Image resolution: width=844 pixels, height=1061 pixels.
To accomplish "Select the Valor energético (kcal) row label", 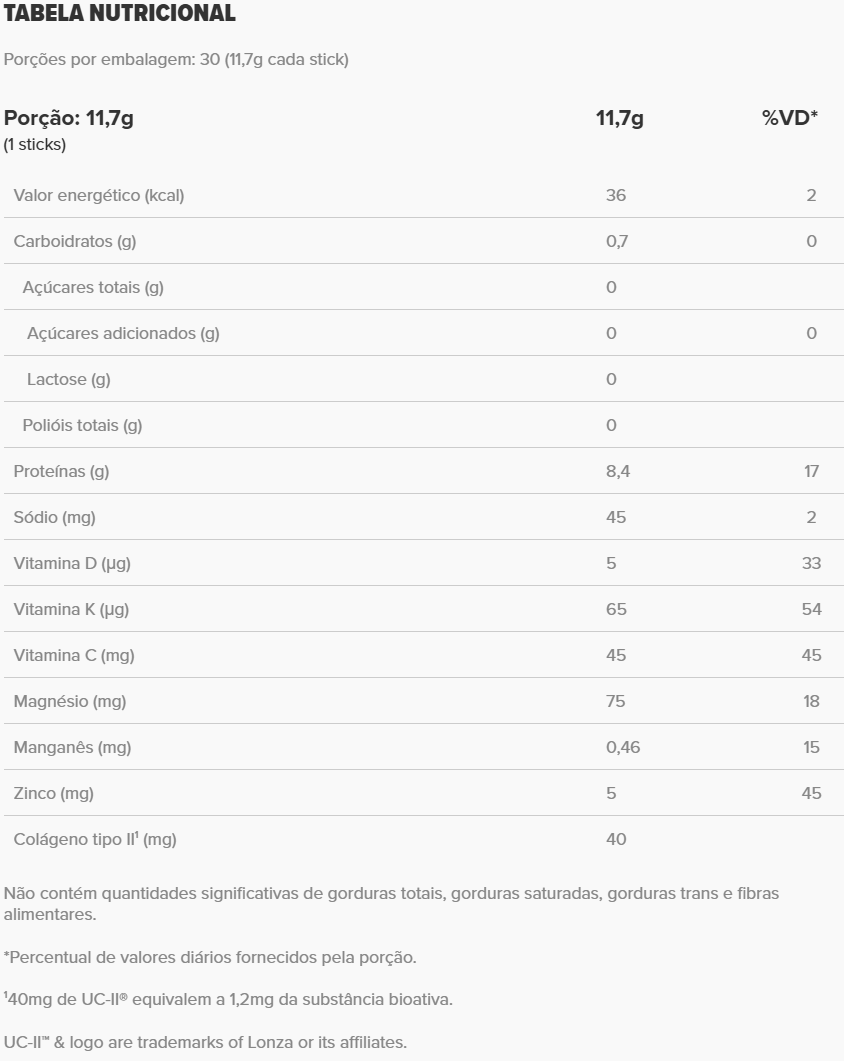I will 99,195.
